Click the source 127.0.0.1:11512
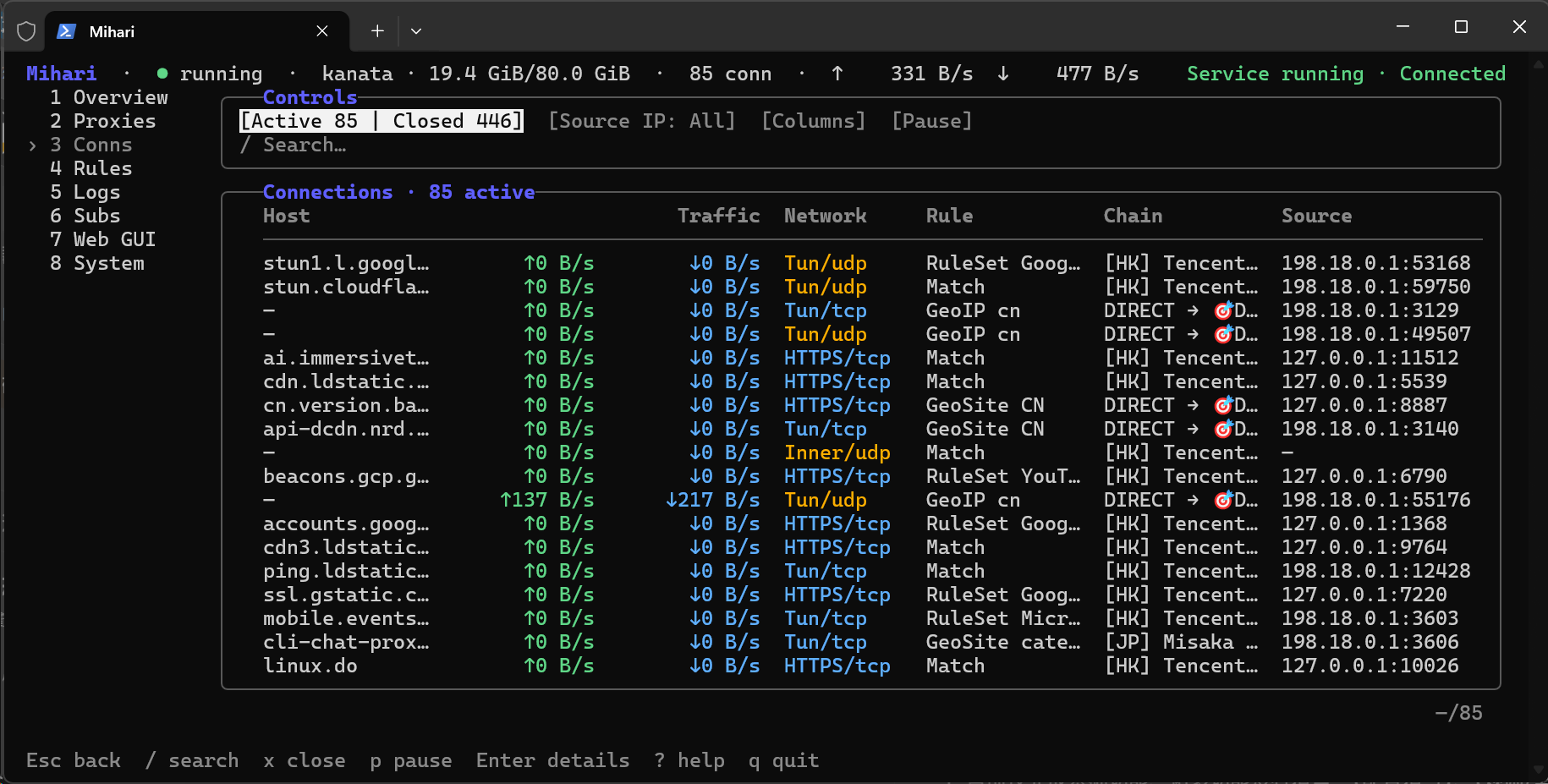This screenshot has width=1548, height=784. (1370, 358)
